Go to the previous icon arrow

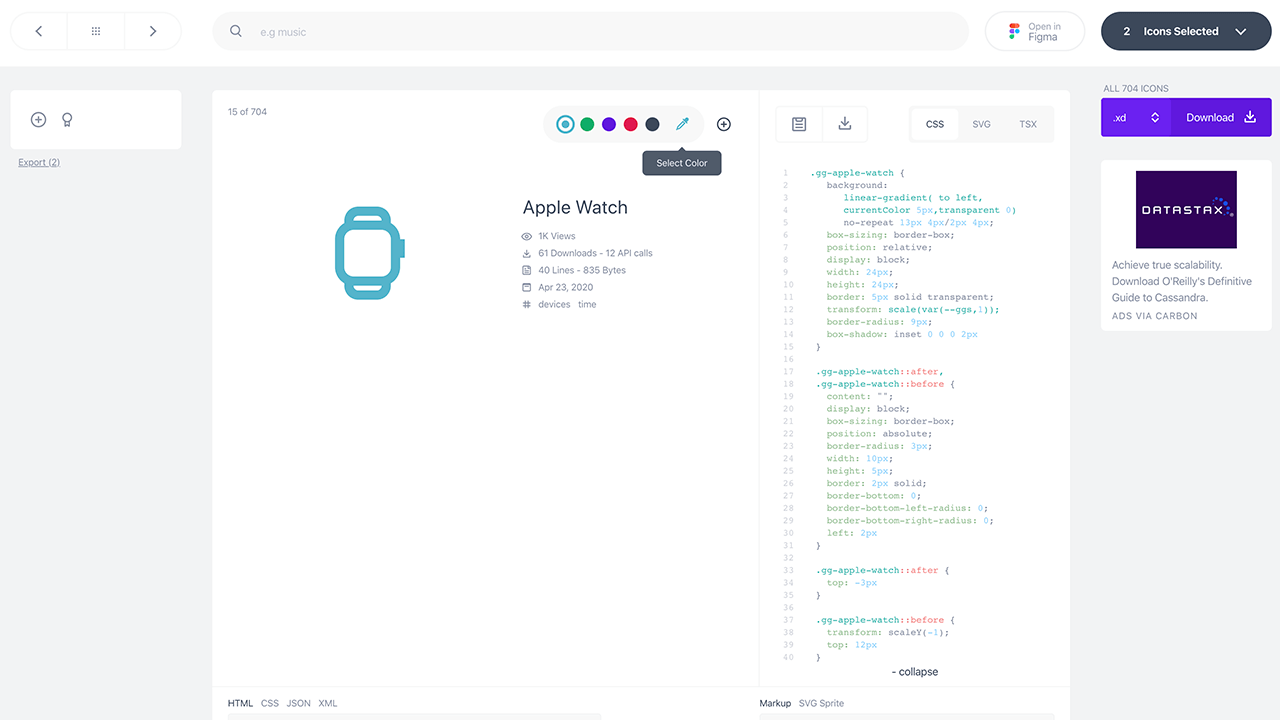[x=39, y=31]
